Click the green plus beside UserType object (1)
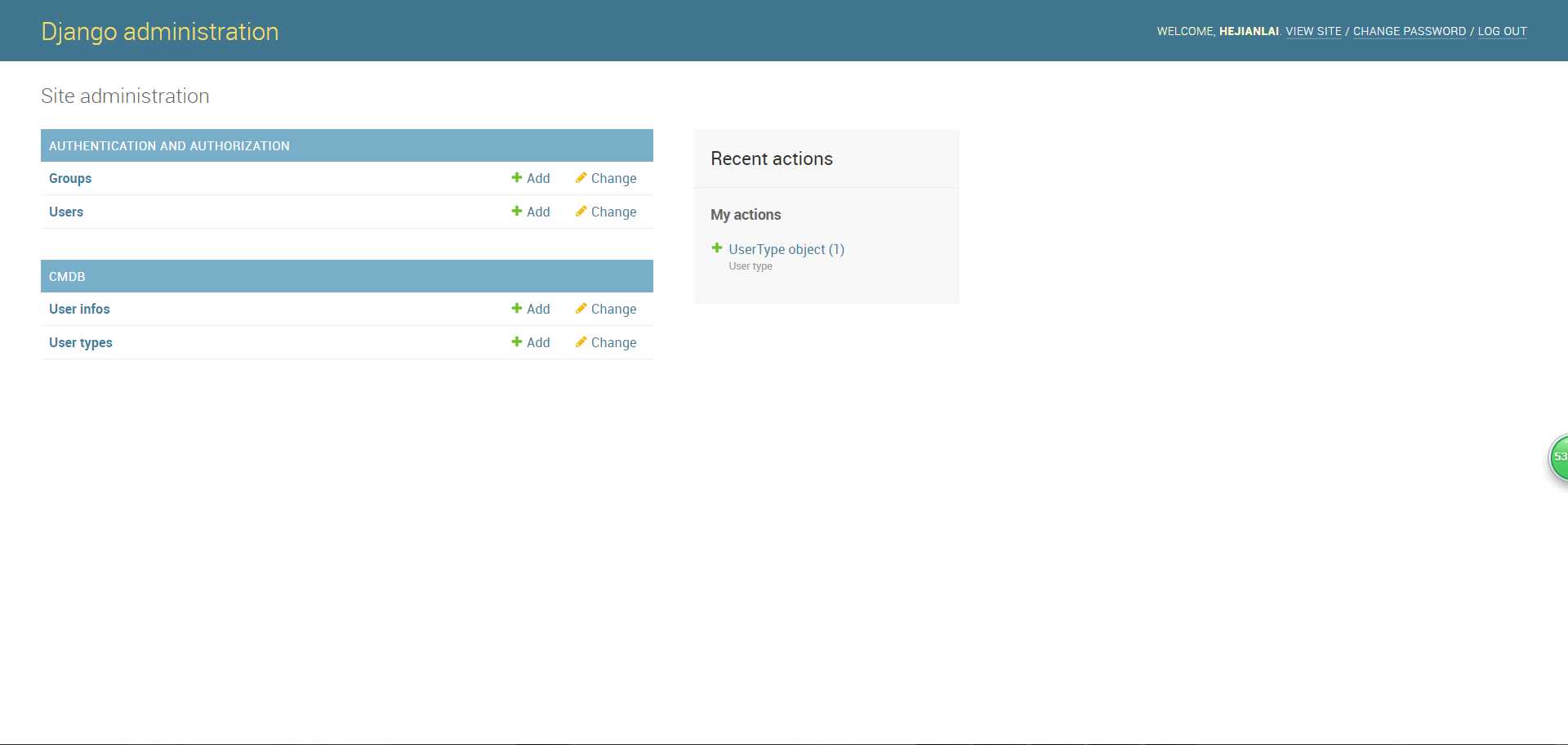 click(717, 248)
